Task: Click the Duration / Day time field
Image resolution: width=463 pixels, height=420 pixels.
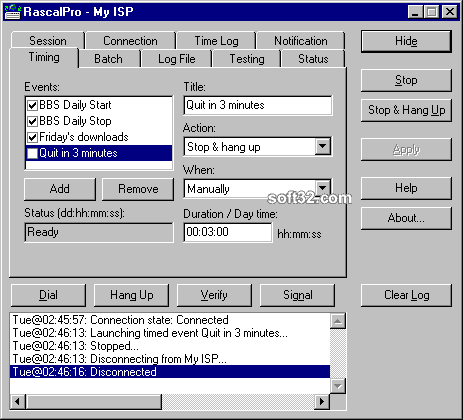Action: [228, 232]
